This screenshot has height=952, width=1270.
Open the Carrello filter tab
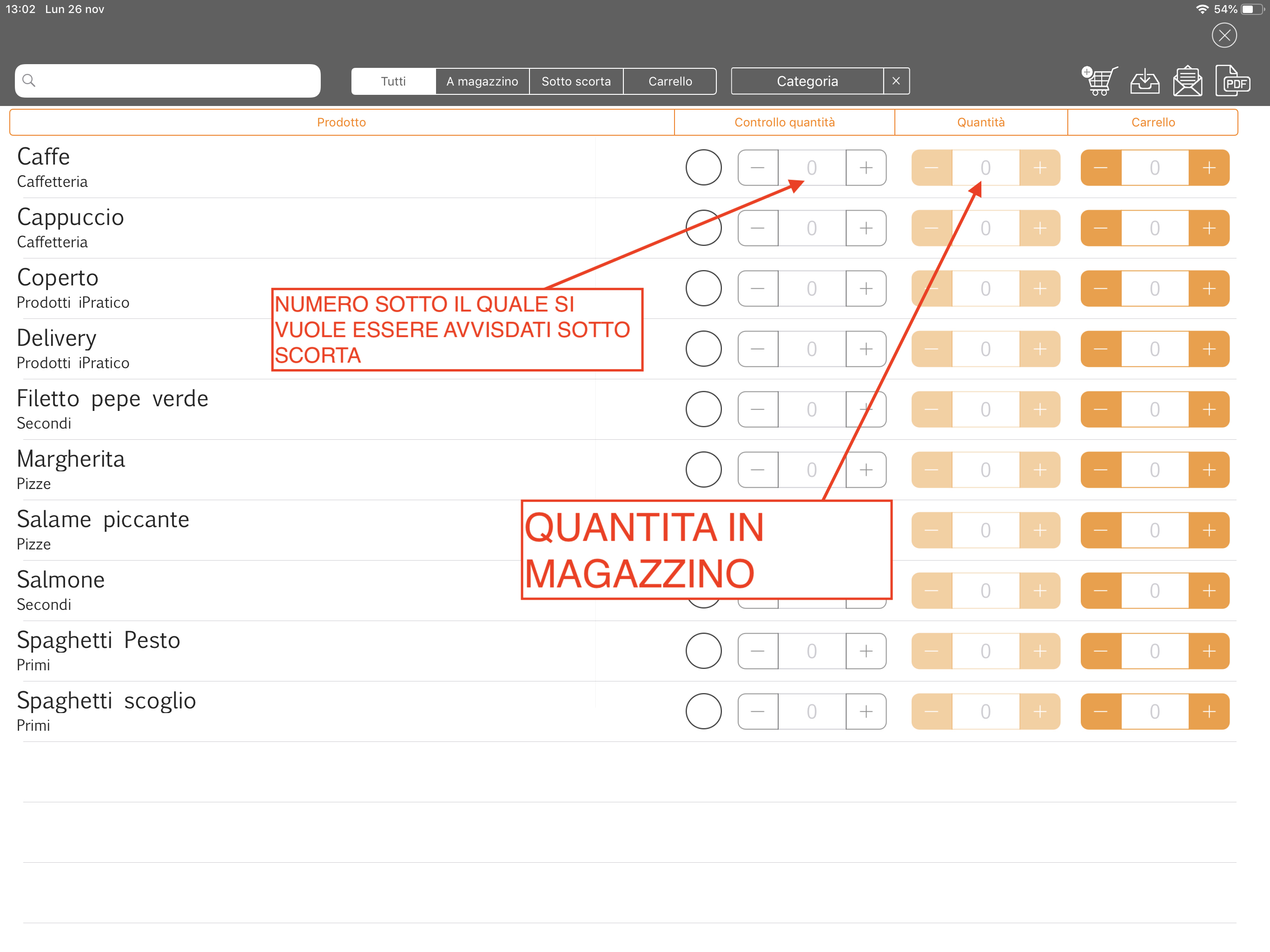670,81
